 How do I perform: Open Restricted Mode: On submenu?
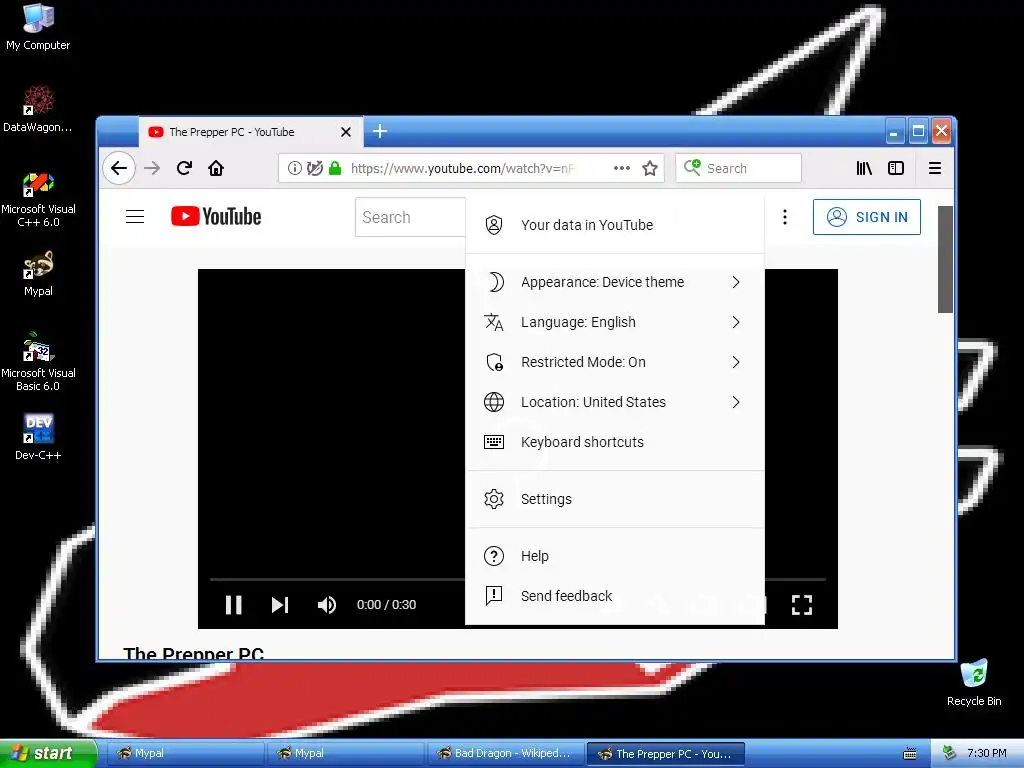click(615, 362)
